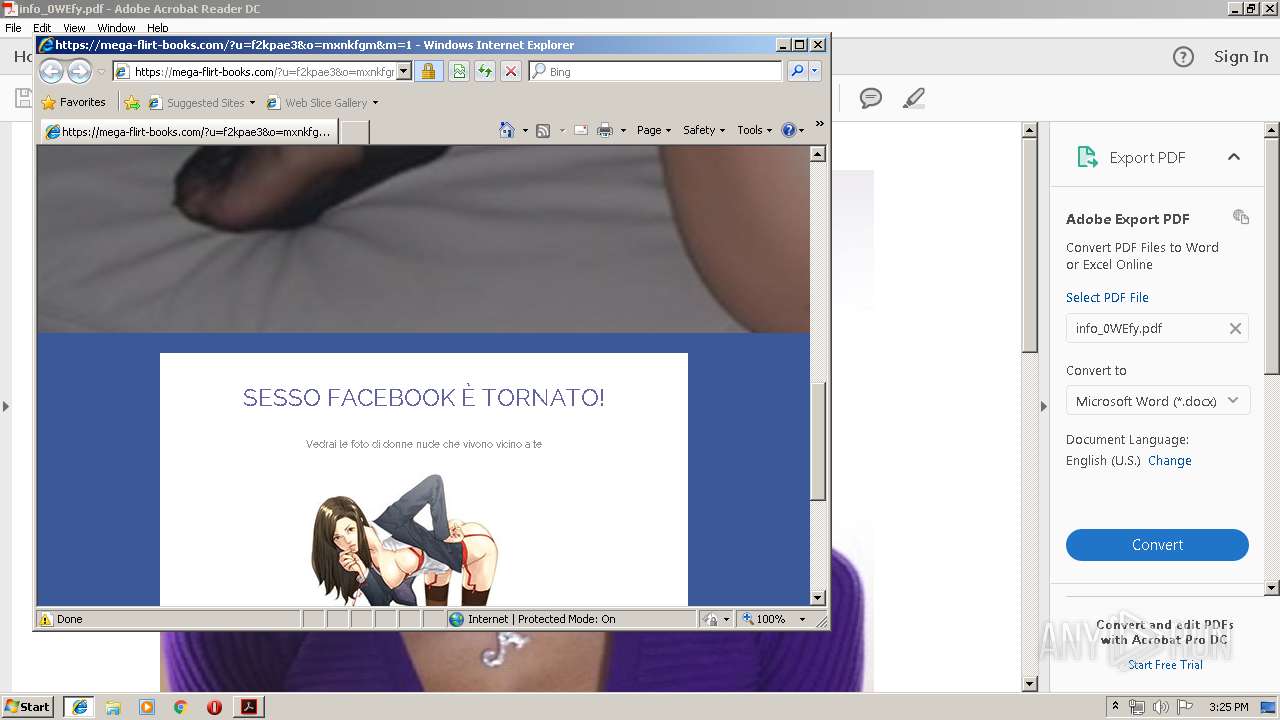Click the security lock icon in address bar
The height and width of the screenshot is (720, 1280).
(428, 71)
